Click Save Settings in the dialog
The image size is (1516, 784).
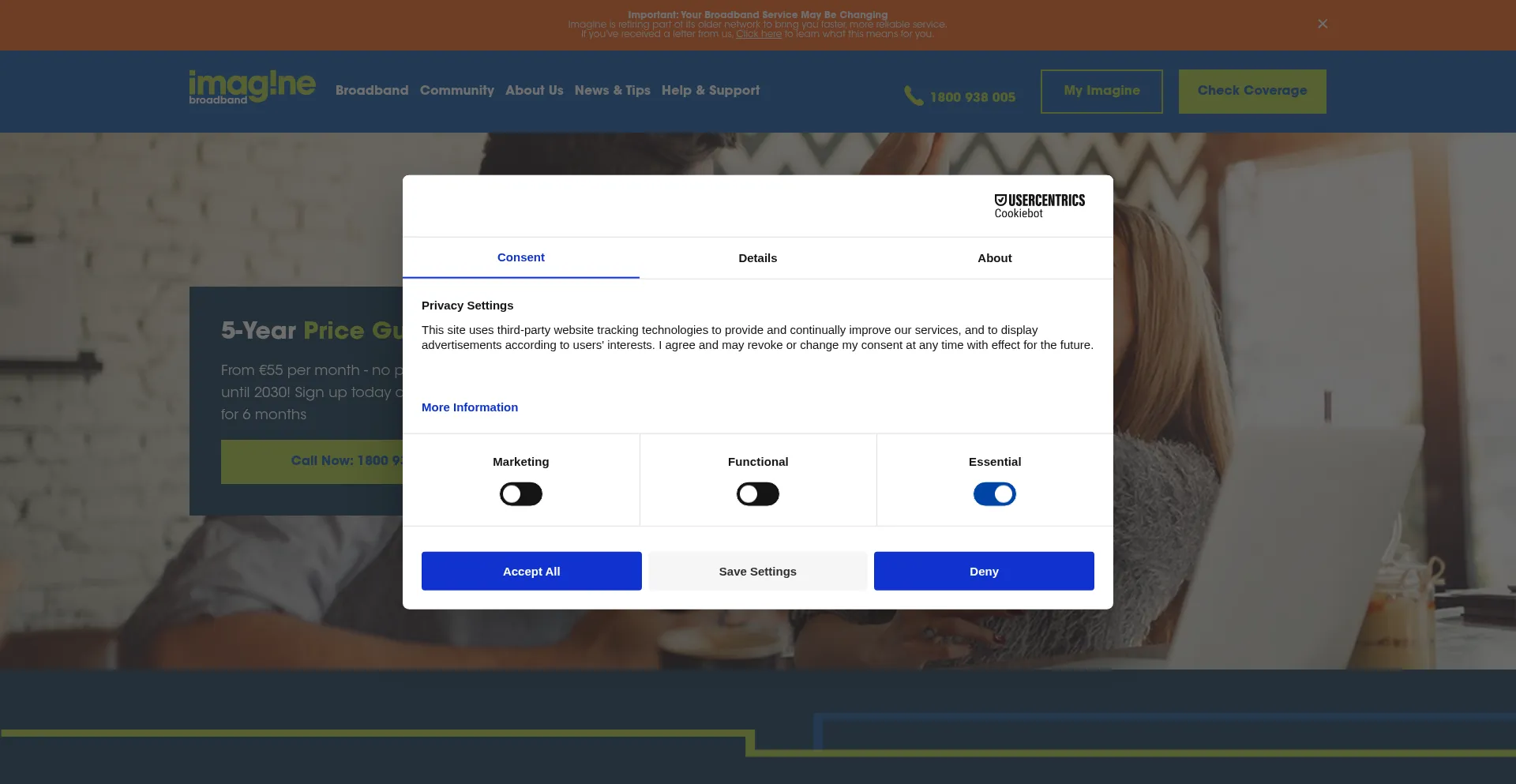click(x=757, y=571)
